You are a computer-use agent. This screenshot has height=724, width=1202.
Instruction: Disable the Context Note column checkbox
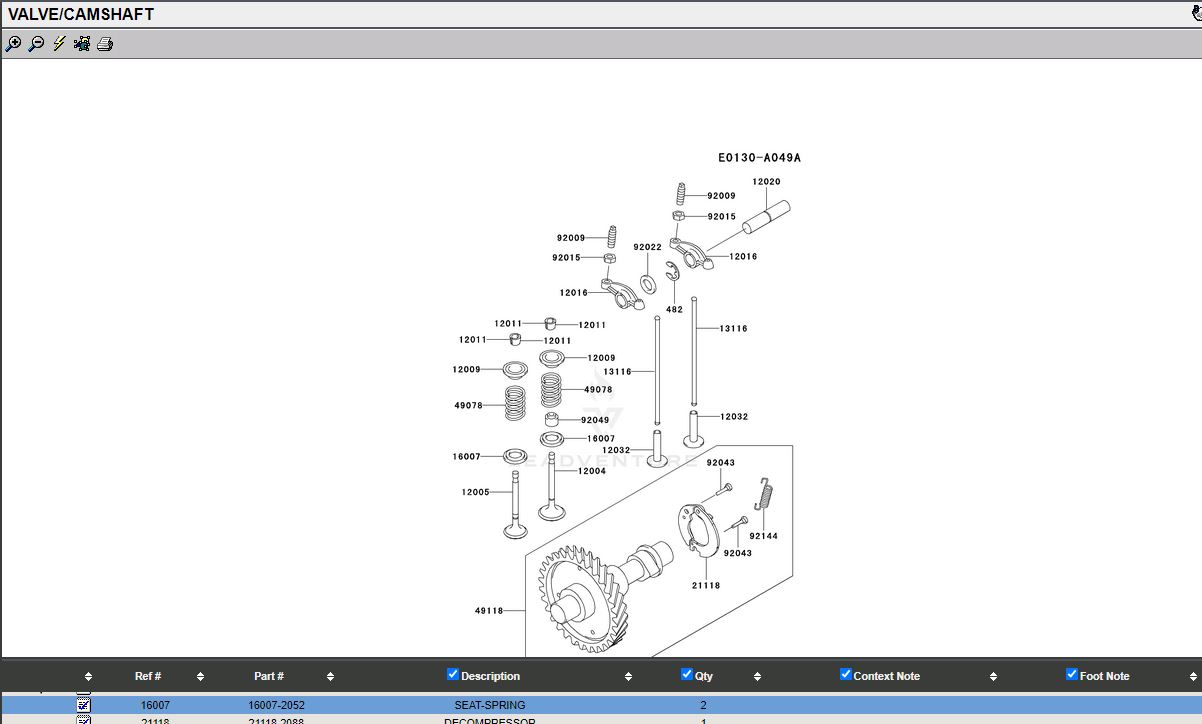tap(845, 675)
